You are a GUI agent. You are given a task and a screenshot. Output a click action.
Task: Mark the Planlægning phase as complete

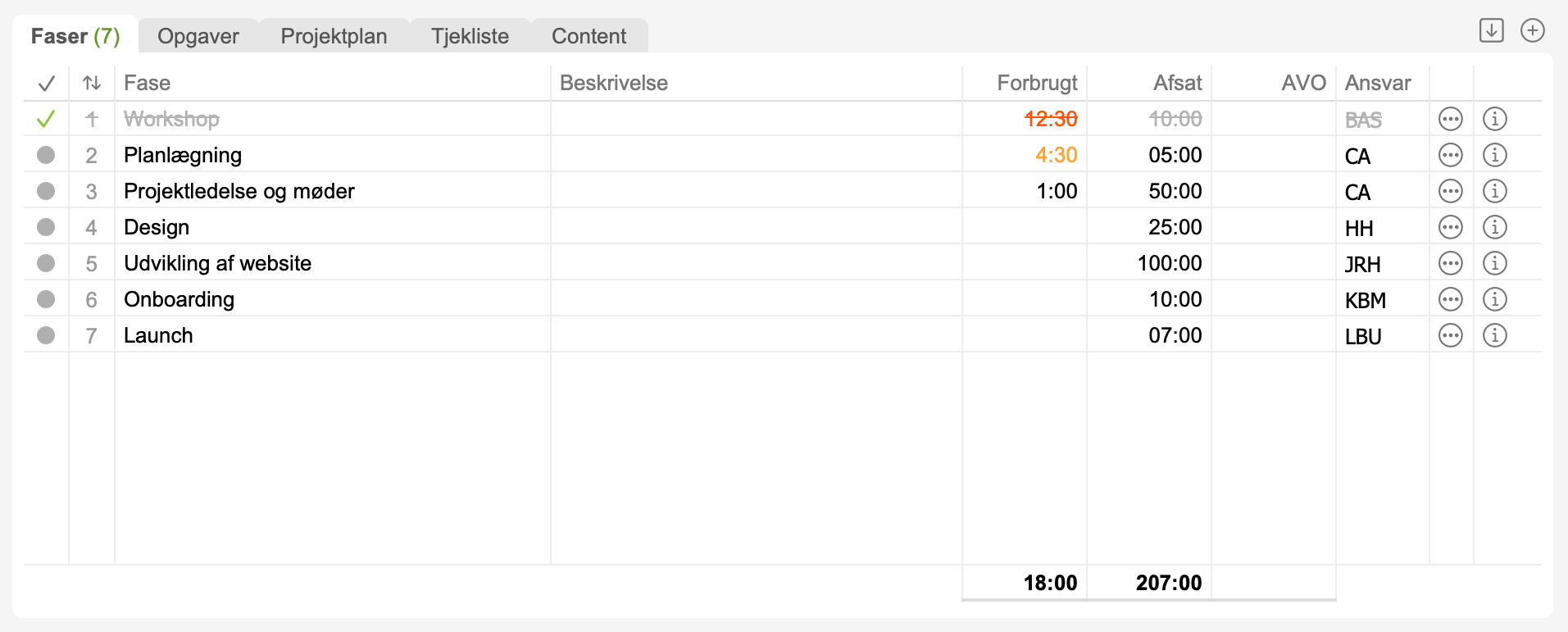pyautogui.click(x=46, y=155)
